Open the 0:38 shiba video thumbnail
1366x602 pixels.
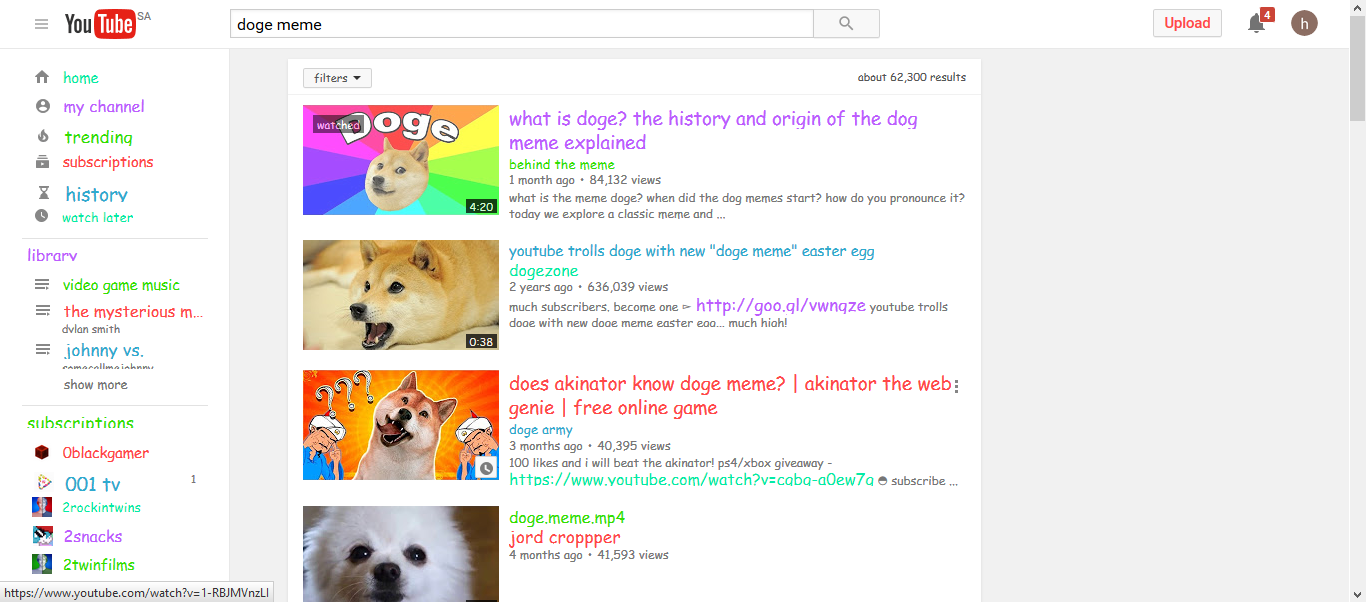click(x=401, y=295)
